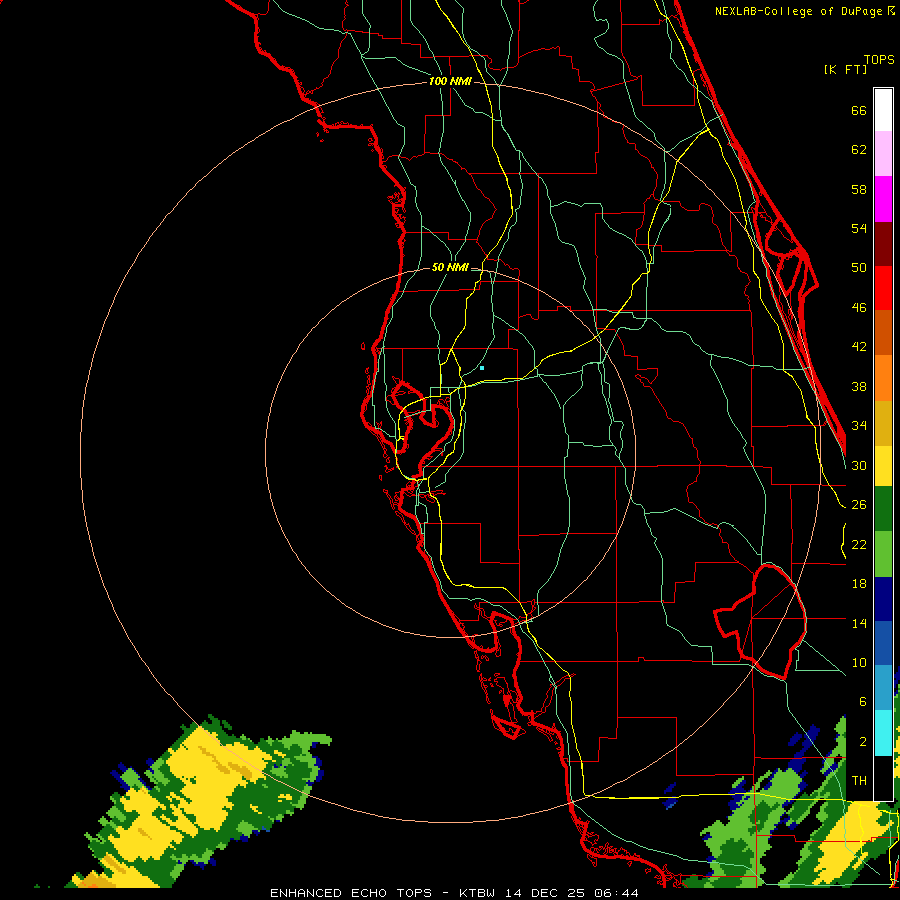Click the 50 NMI range ring label

[x=450, y=267]
